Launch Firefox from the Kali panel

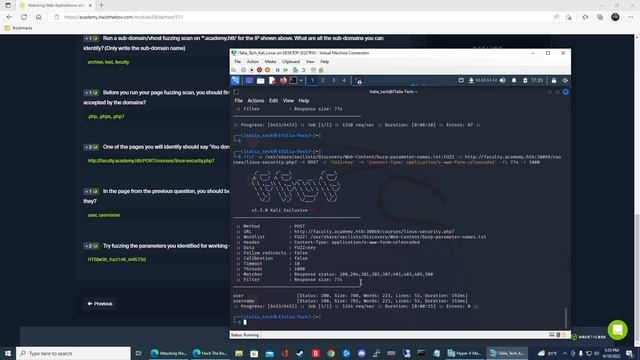283,80
